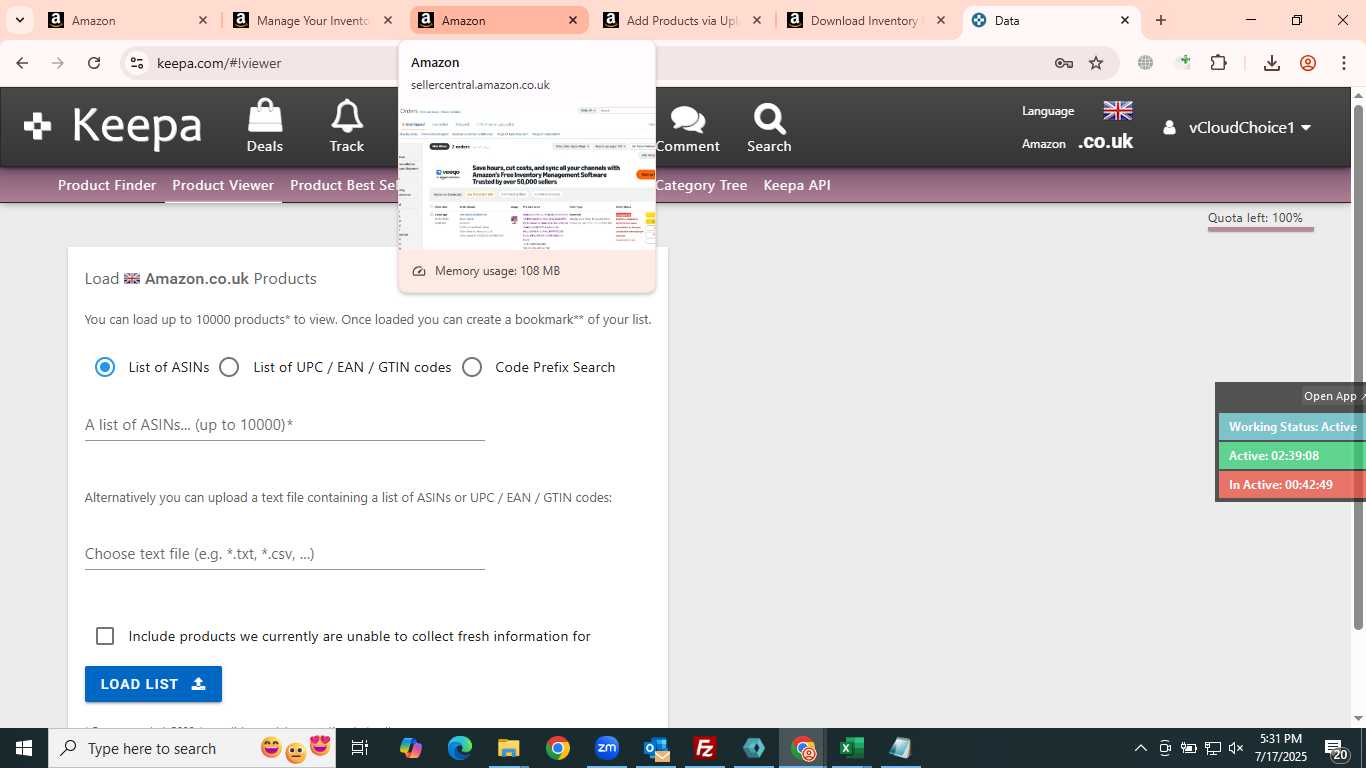
Task: Close the Manage Your Inventory tab
Action: pos(388,20)
